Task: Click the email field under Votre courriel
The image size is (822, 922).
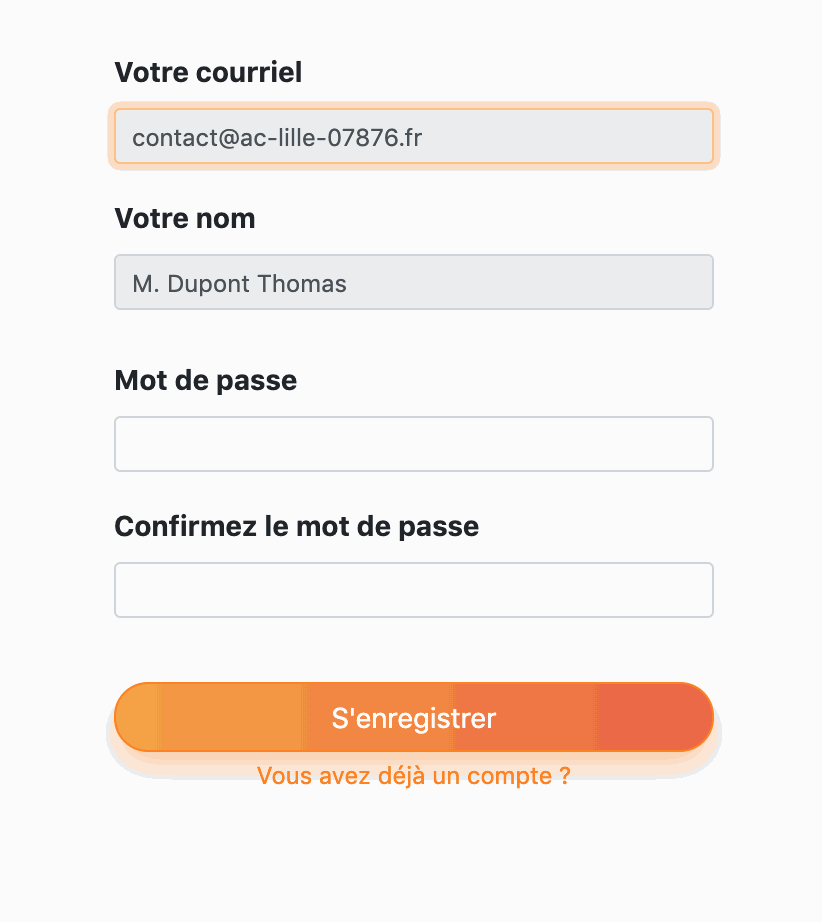Action: click(x=413, y=136)
